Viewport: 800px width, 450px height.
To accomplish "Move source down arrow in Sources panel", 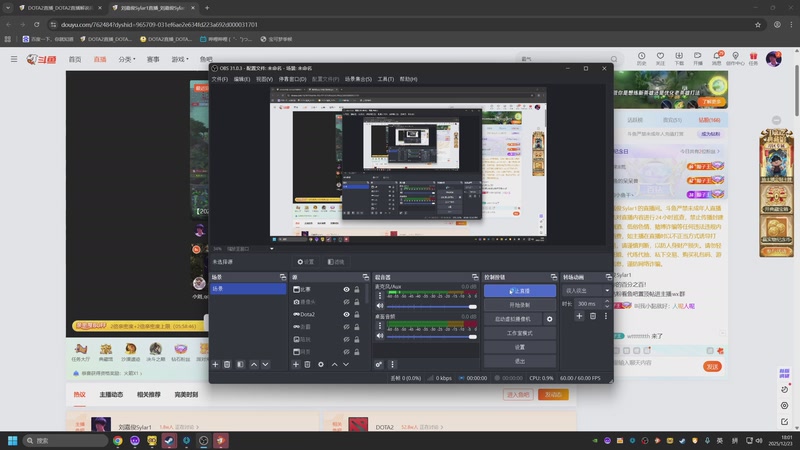I will 346,364.
